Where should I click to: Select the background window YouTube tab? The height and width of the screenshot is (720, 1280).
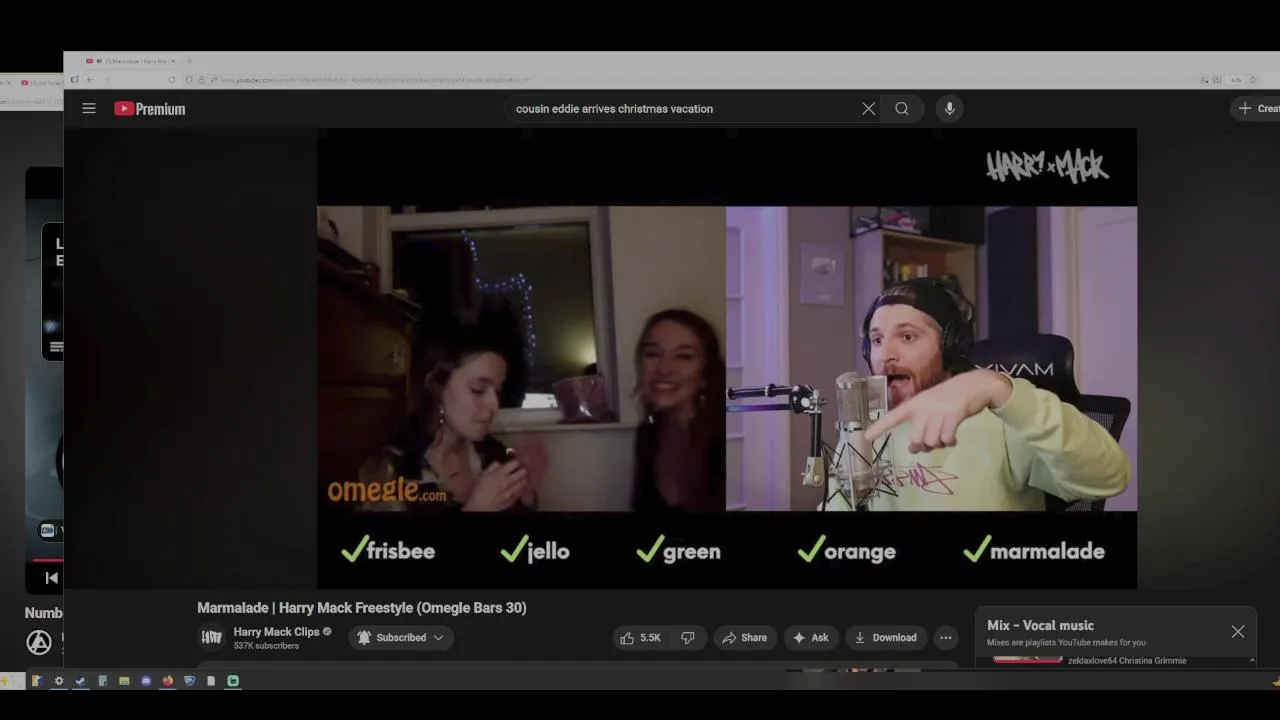tap(40, 82)
